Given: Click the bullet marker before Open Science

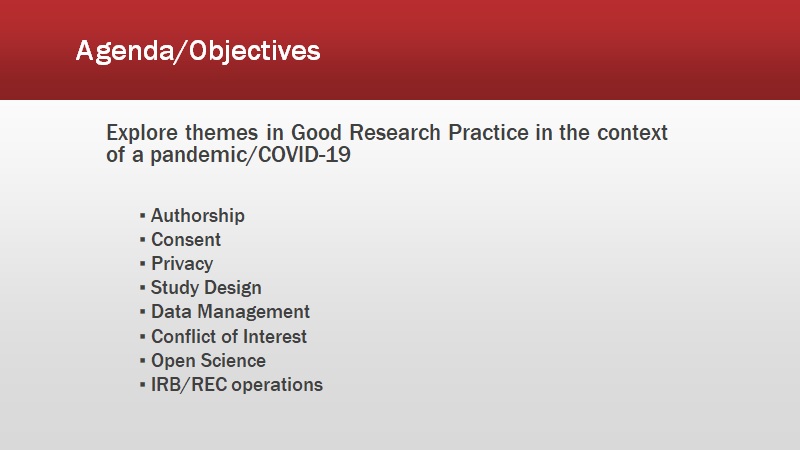Looking at the screenshot, I should 142,361.
